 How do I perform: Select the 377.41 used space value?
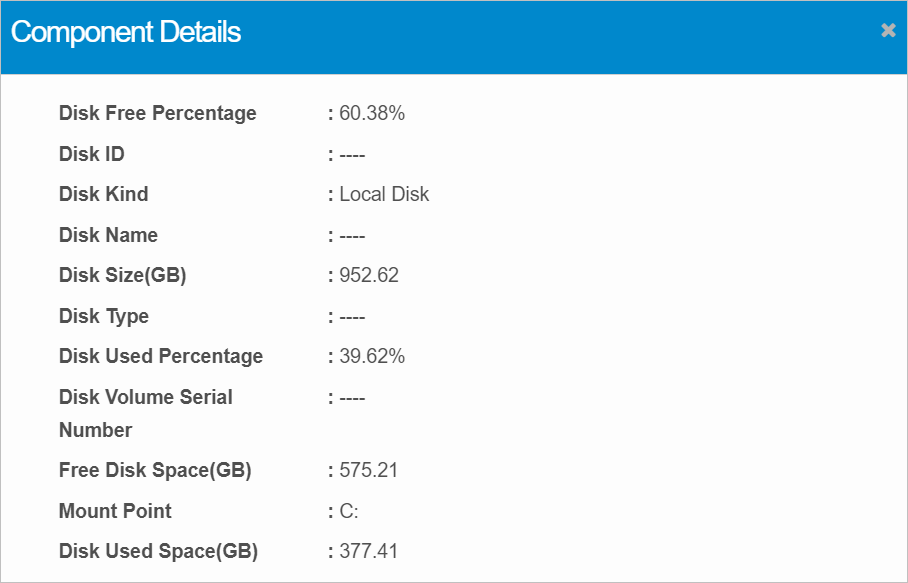[x=369, y=551]
